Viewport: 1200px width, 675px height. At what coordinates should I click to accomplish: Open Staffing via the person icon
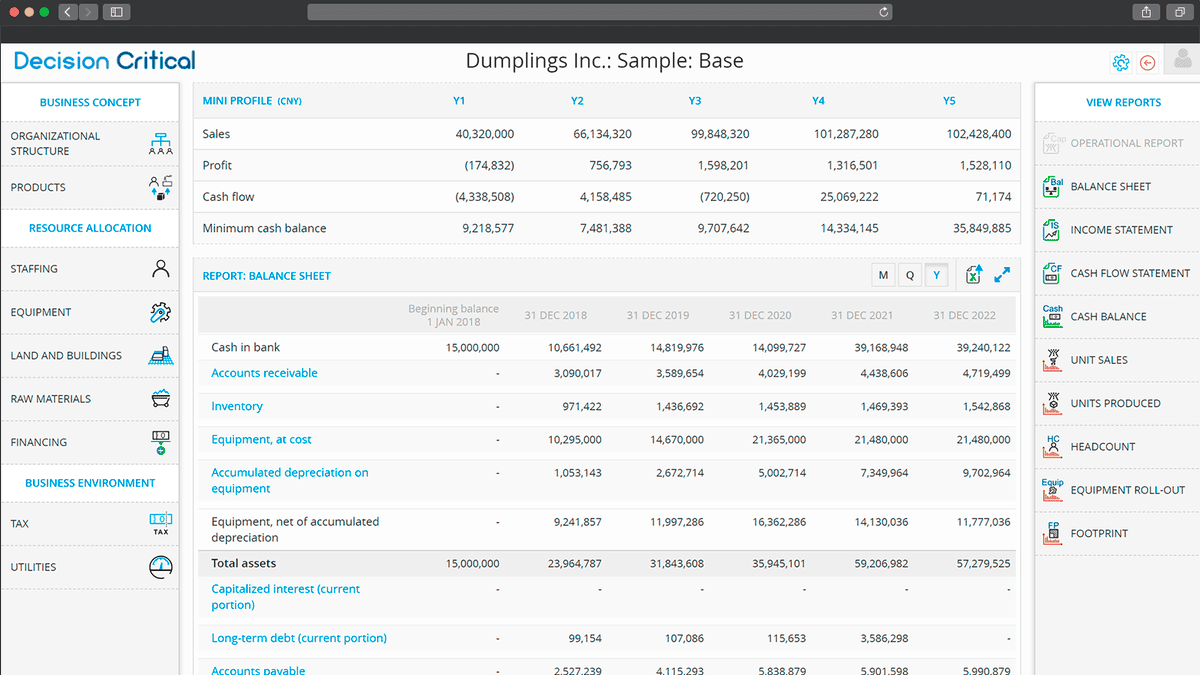(x=160, y=268)
